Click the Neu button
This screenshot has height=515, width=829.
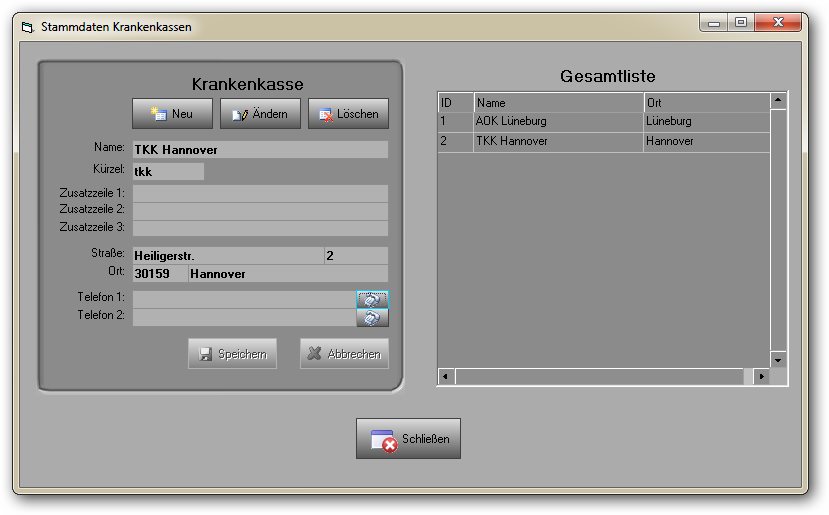tap(172, 114)
